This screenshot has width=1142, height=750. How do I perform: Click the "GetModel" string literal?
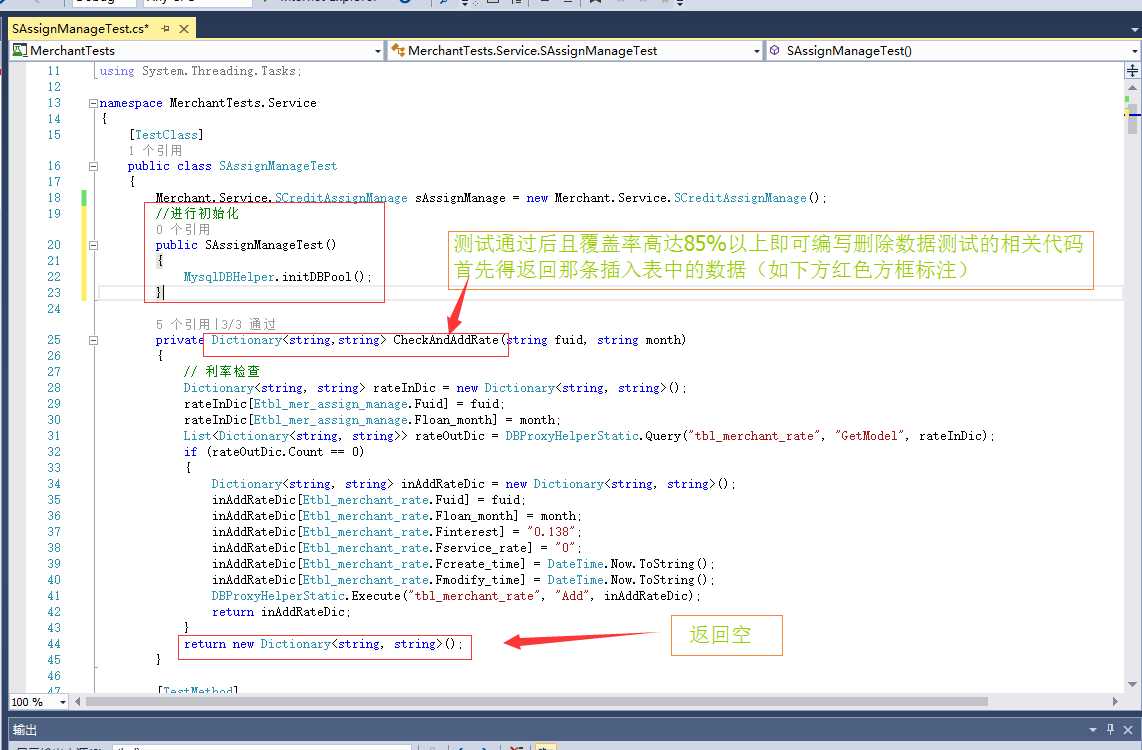pos(870,436)
